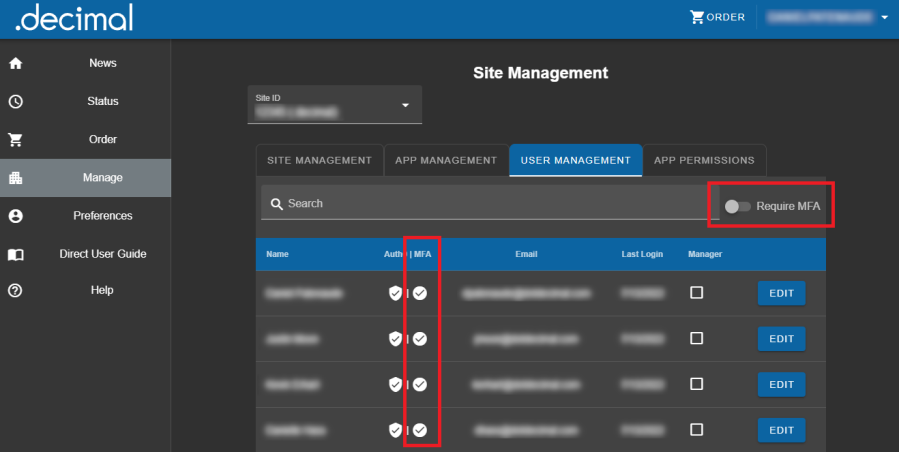Click the first row's MFA checkmark icon
This screenshot has height=452, width=899.
click(421, 293)
